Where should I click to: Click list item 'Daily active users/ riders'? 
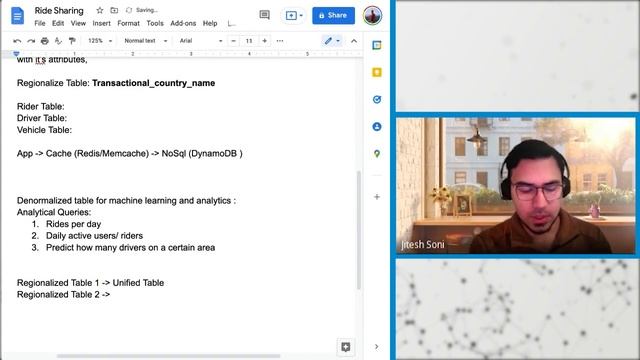pos(94,236)
